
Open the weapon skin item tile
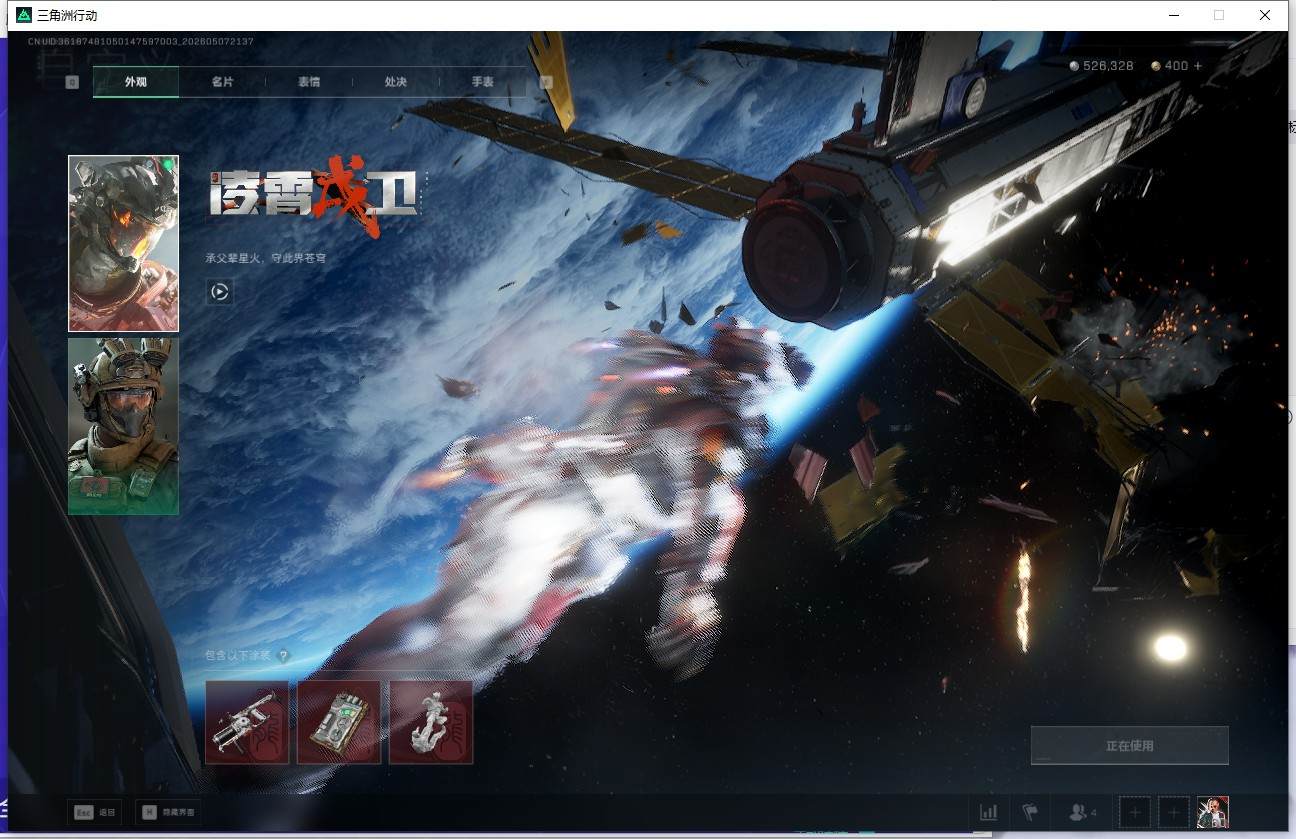click(x=247, y=722)
